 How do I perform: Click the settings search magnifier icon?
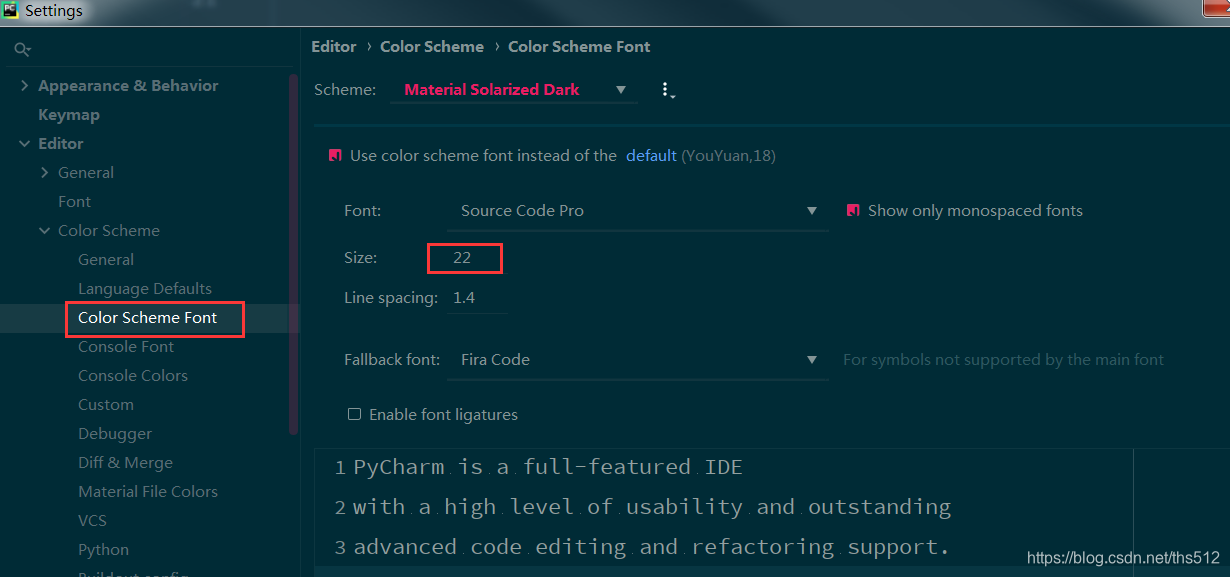pyautogui.click(x=22, y=49)
